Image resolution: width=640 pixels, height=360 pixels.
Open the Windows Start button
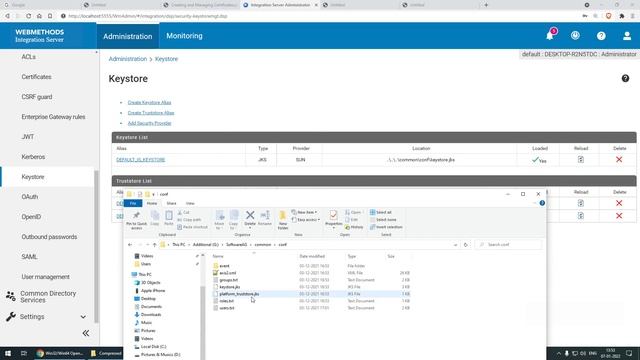coord(8,353)
